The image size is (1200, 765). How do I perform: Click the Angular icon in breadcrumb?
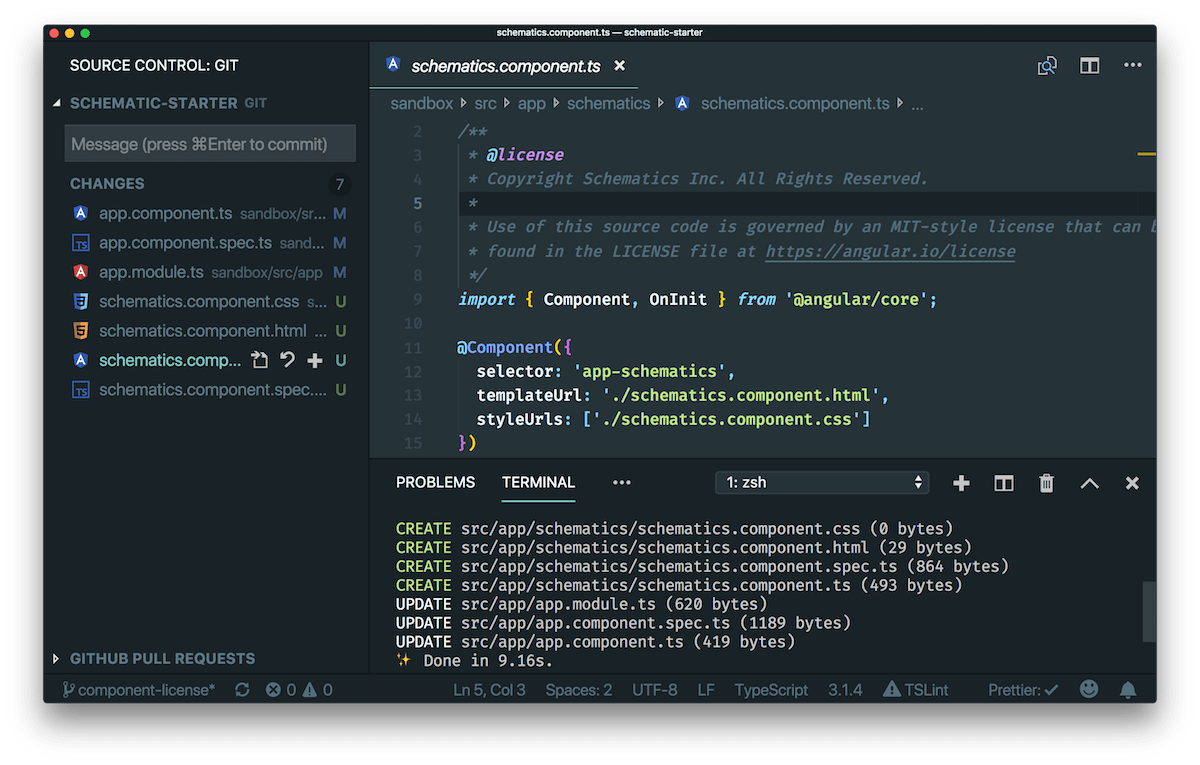tap(683, 103)
